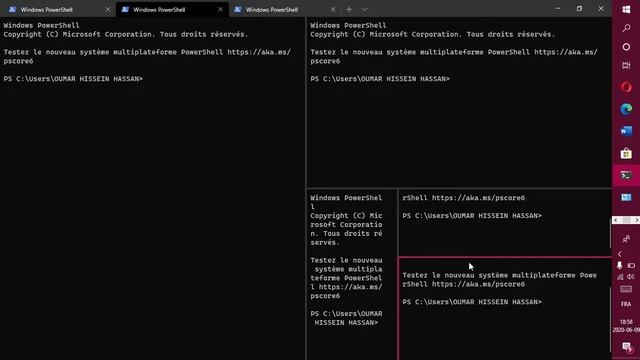The width and height of the screenshot is (640, 360).
Task: Show hidden system tray icons chevron
Action: 620,254
